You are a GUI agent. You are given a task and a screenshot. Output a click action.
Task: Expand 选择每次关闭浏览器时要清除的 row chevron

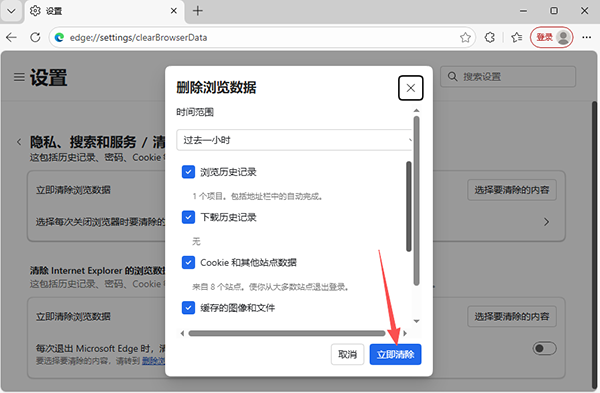546,222
